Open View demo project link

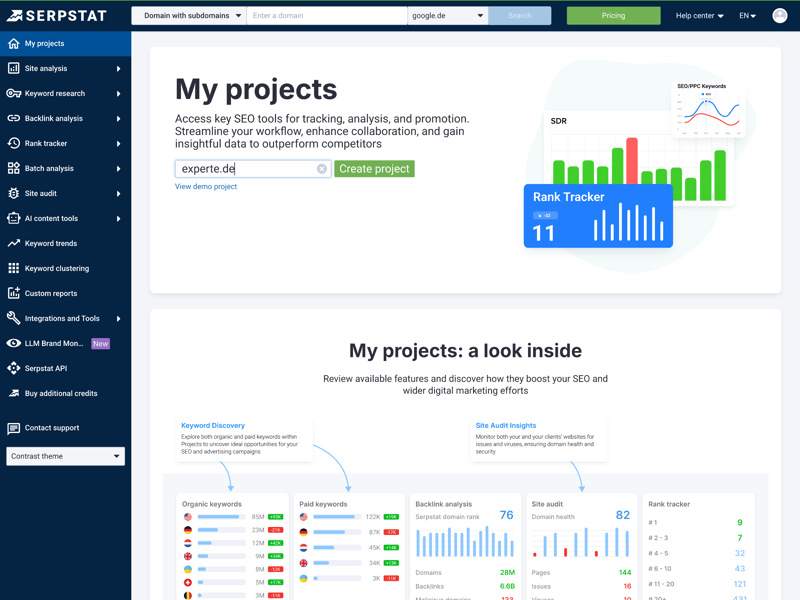206,186
